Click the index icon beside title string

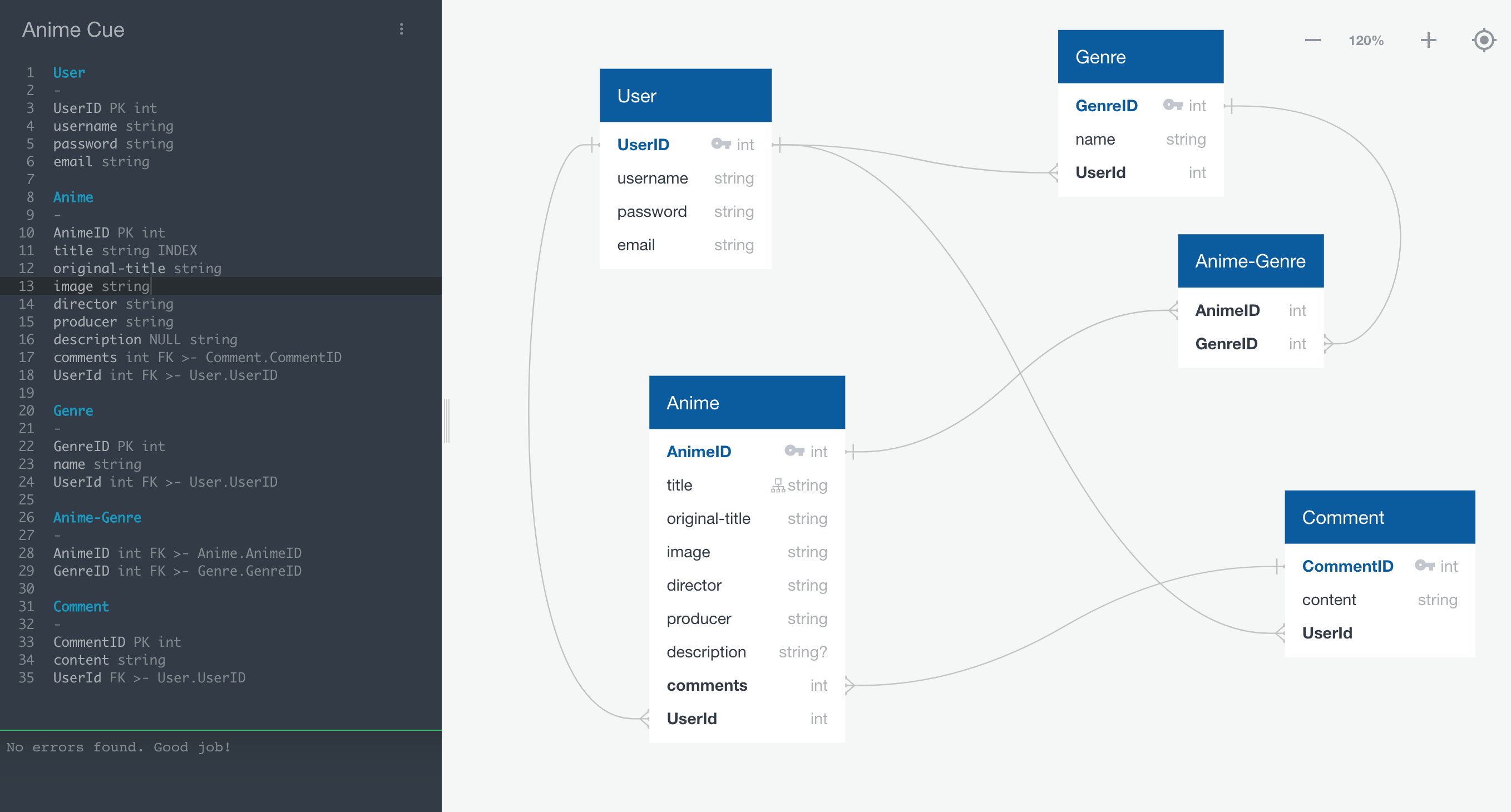(777, 486)
